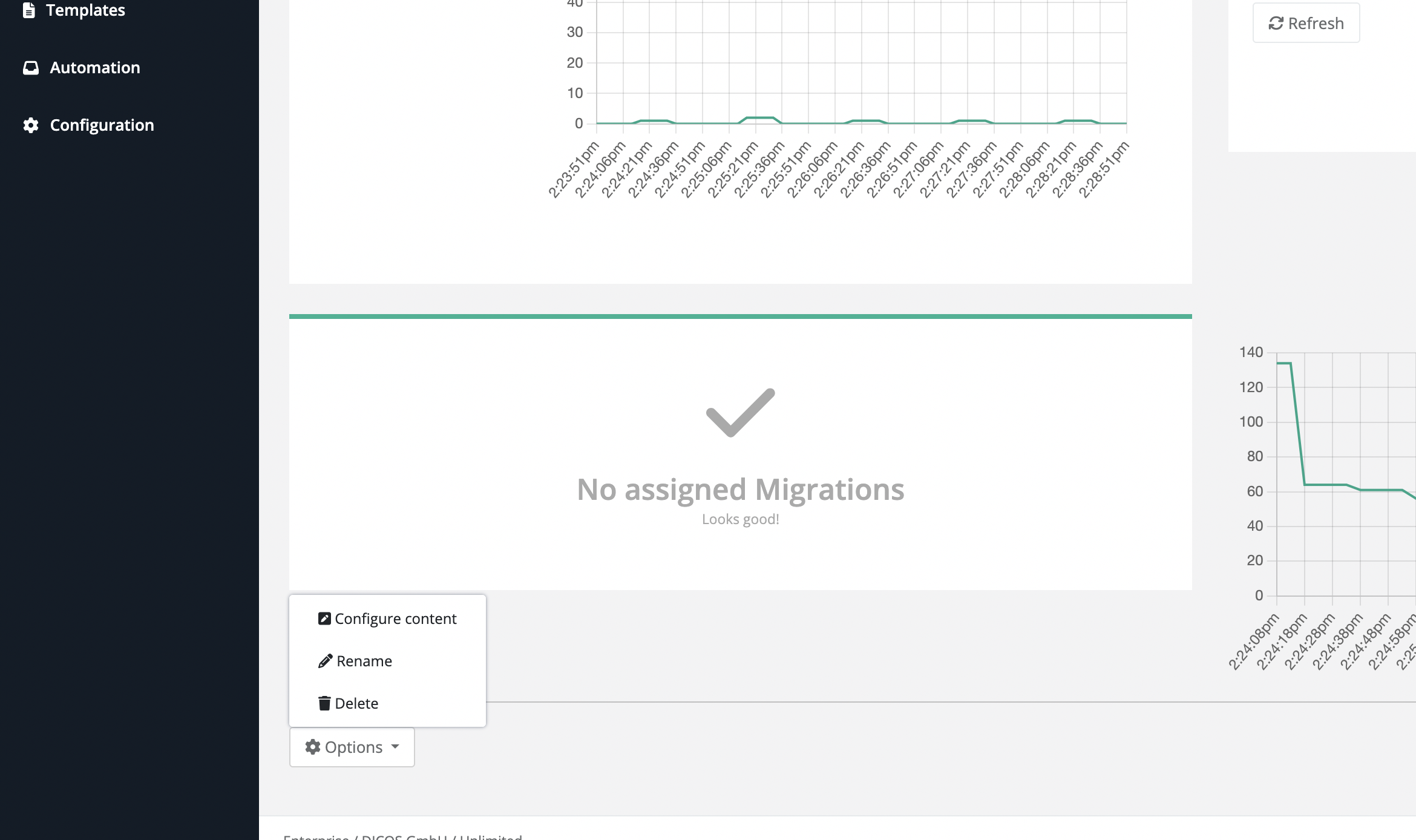Screen dimensions: 1416x840
Task: Click the Refresh button
Action: pos(1306,23)
